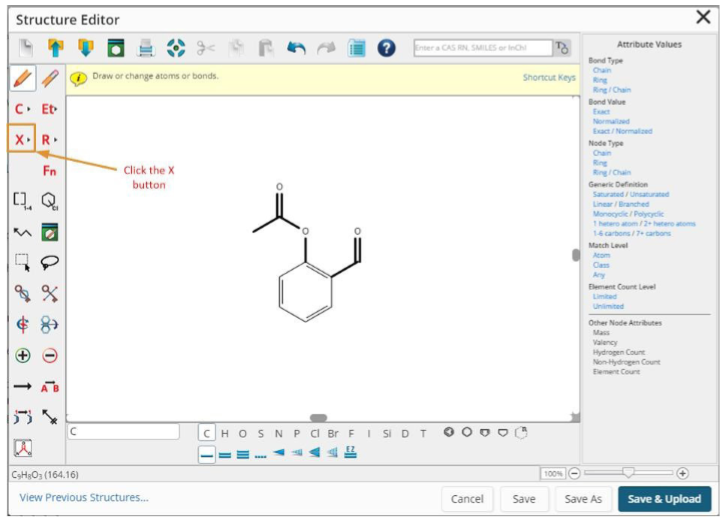Close the Structure Editor dialog
Image resolution: width=724 pixels, height=522 pixels.
tap(703, 17)
